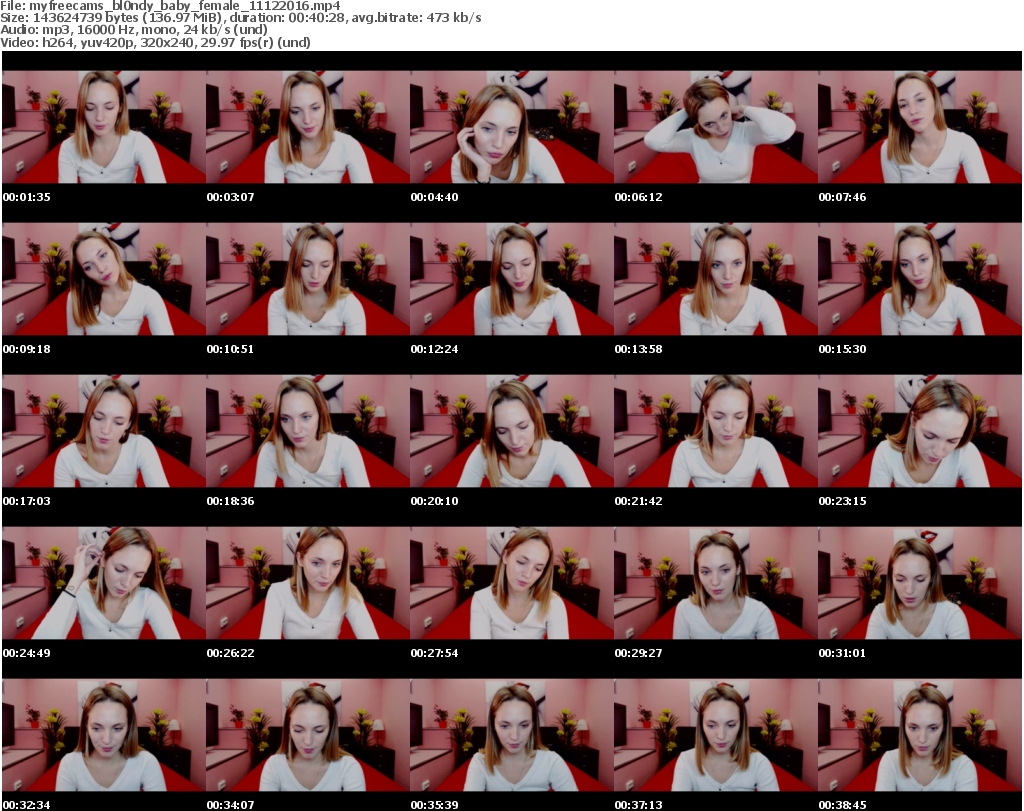The width and height of the screenshot is (1024, 811).
Task: Select the frame at 00:27:54
Action: (x=511, y=583)
